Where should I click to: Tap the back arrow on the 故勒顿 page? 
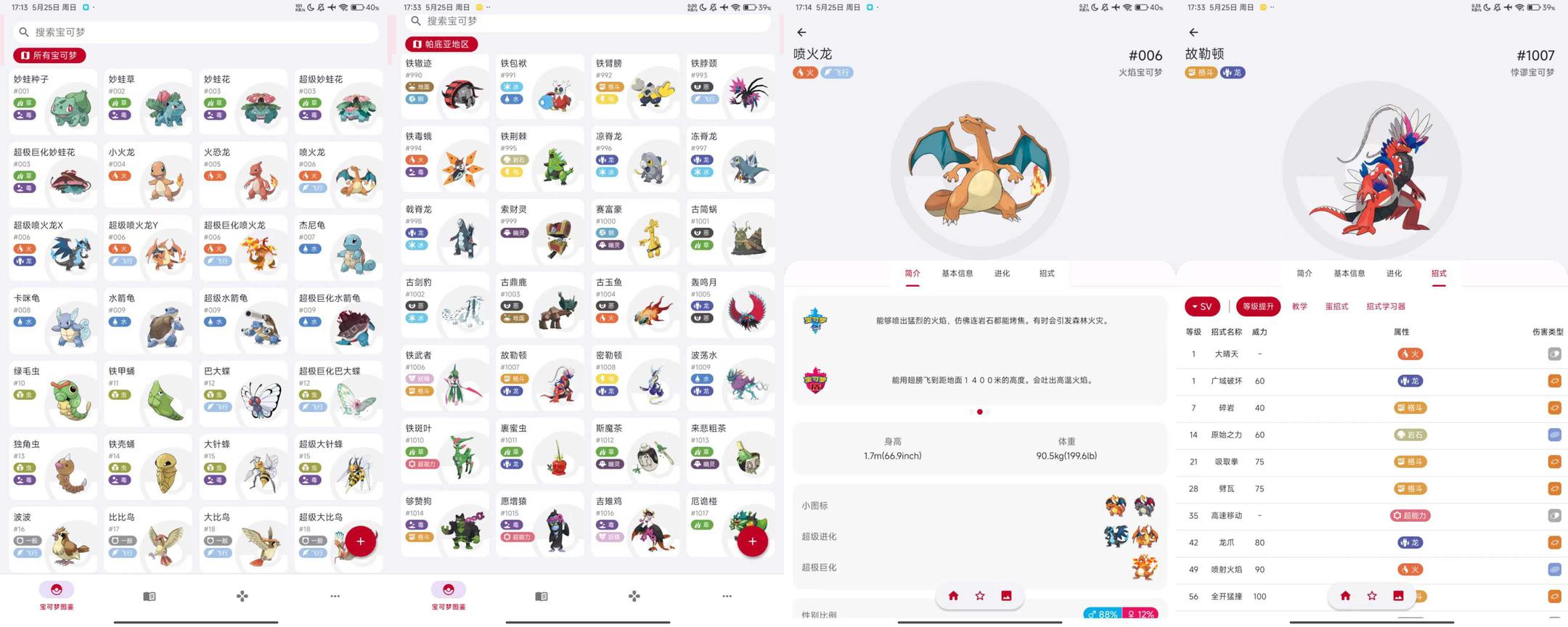pos(1193,33)
